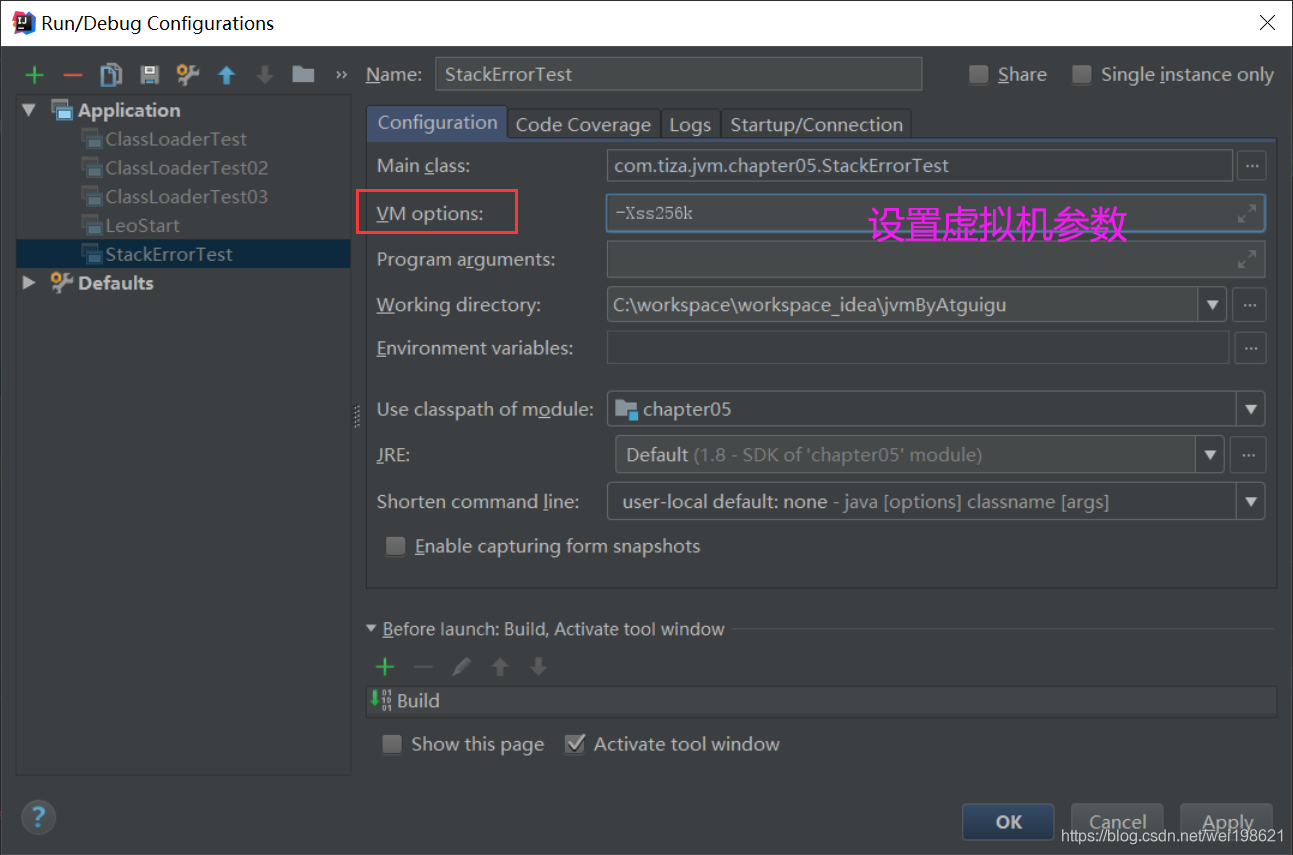Click the IntelliJ logo in title bar
Image resolution: width=1293 pixels, height=855 pixels.
[x=24, y=23]
